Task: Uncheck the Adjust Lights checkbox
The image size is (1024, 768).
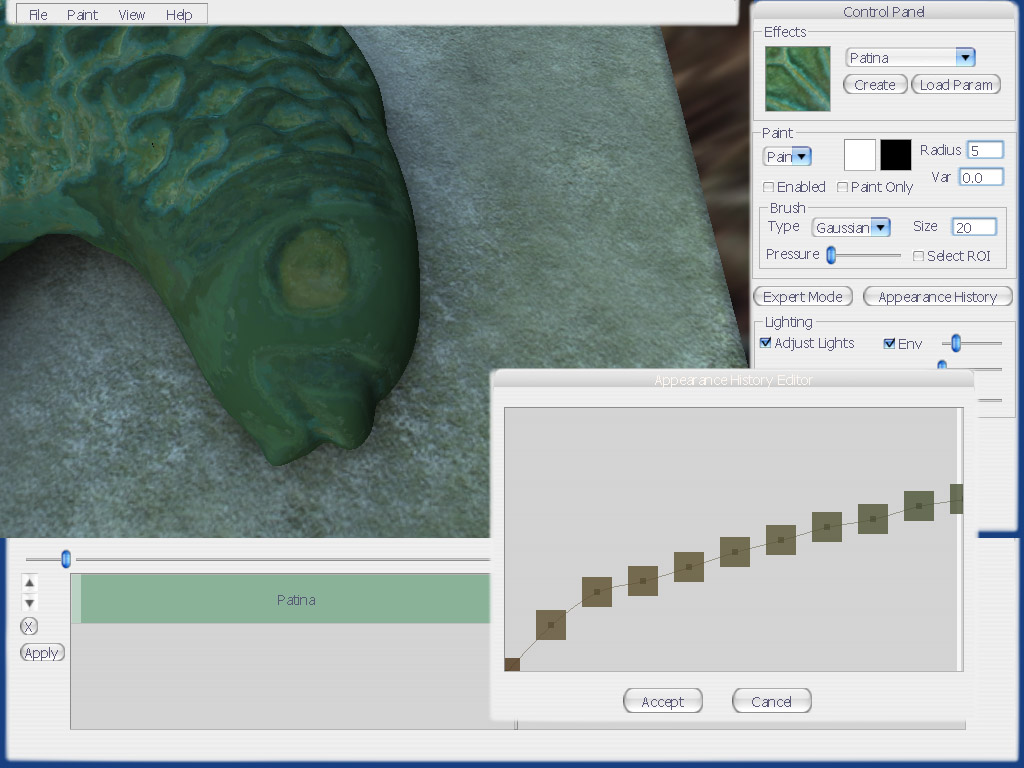Action: [766, 343]
